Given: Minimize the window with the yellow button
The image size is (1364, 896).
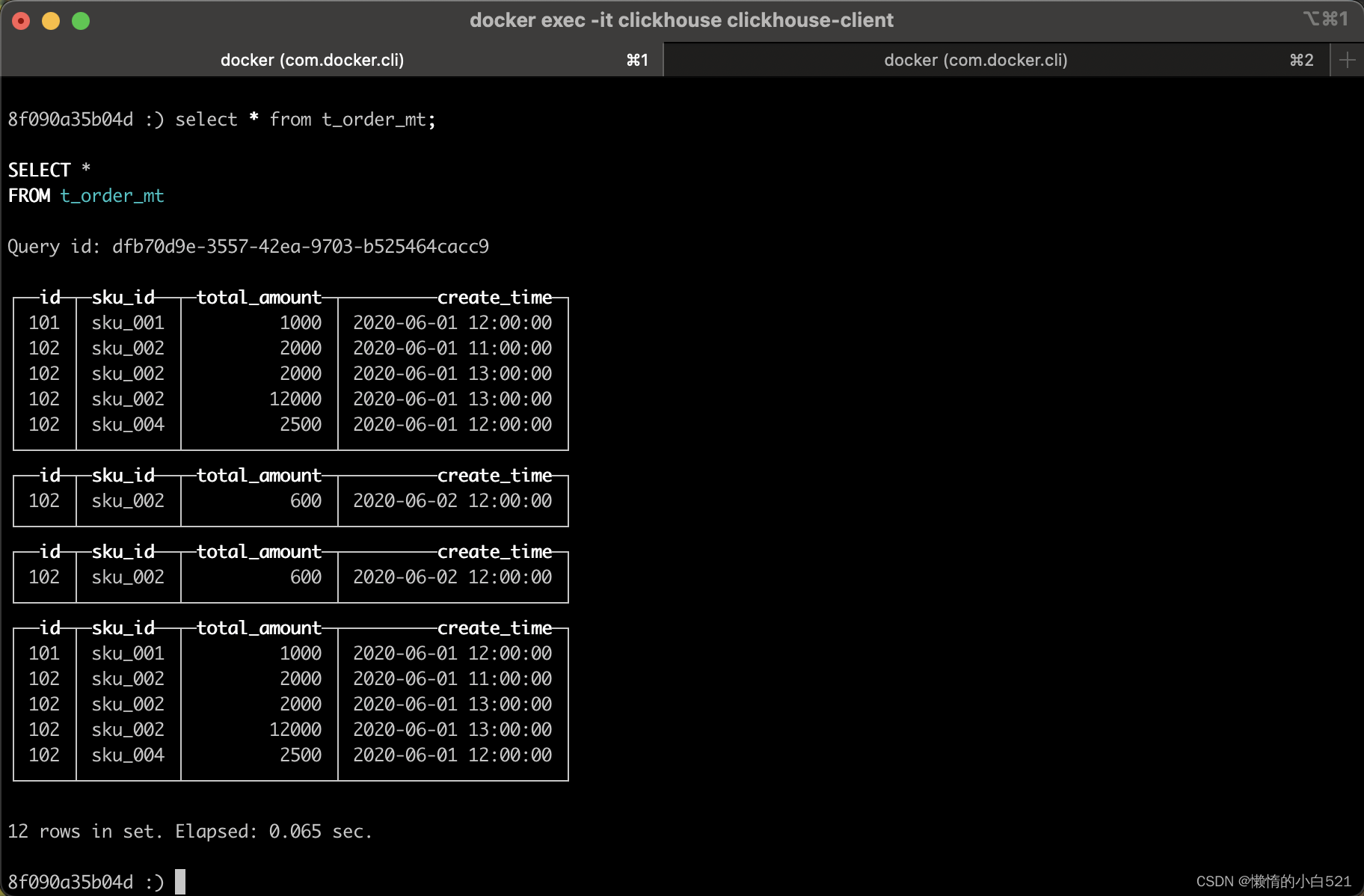Looking at the screenshot, I should point(51,21).
